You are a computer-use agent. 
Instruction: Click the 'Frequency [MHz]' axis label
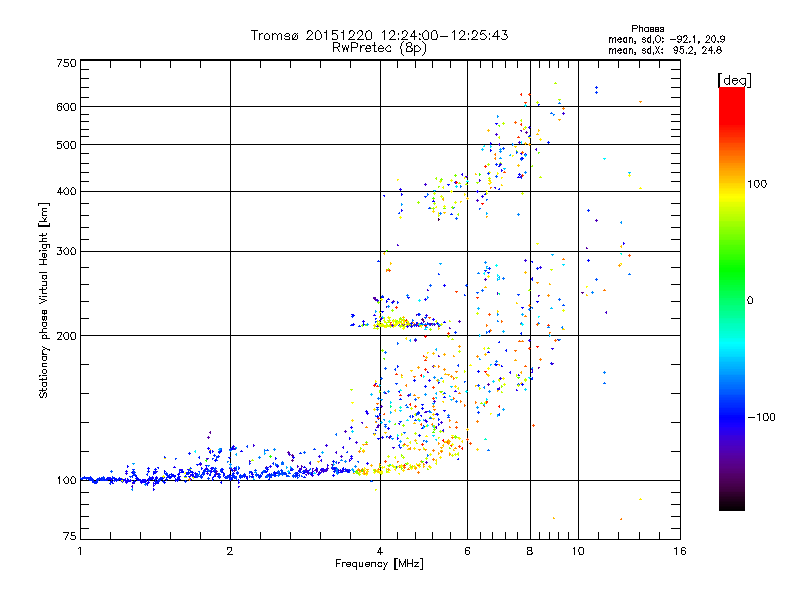tap(379, 564)
